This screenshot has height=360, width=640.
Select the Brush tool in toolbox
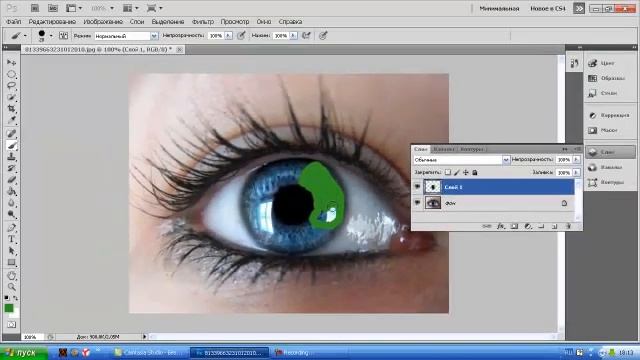[x=11, y=145]
